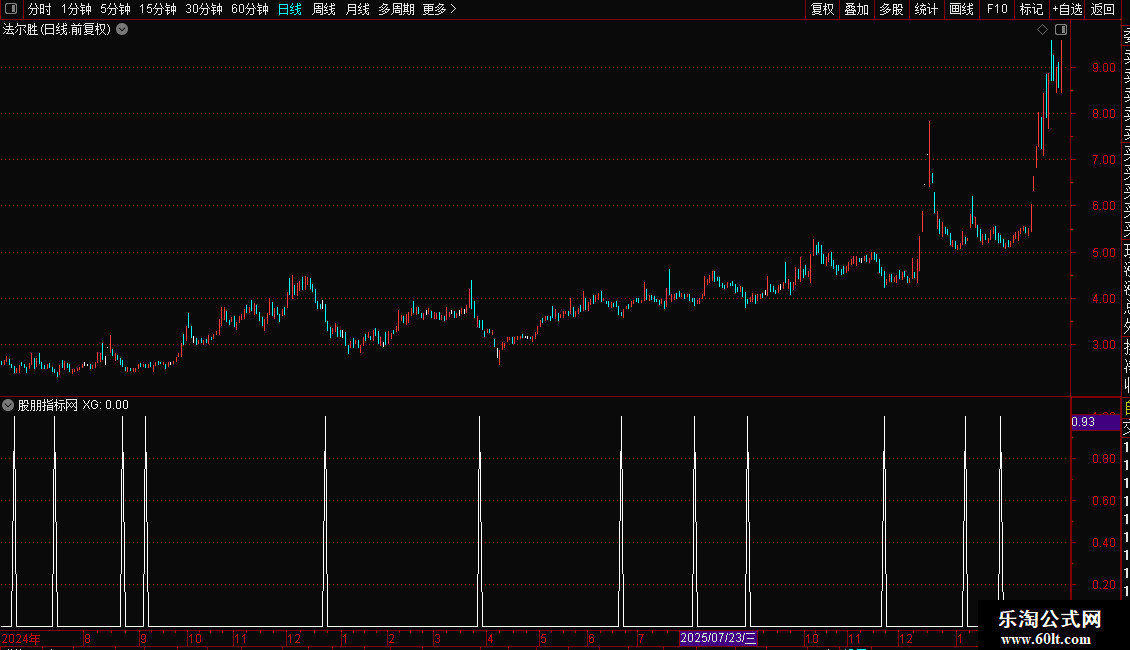Switch to 月线 monthly chart
Screen dimensions: 1130x650
(x=357, y=9)
